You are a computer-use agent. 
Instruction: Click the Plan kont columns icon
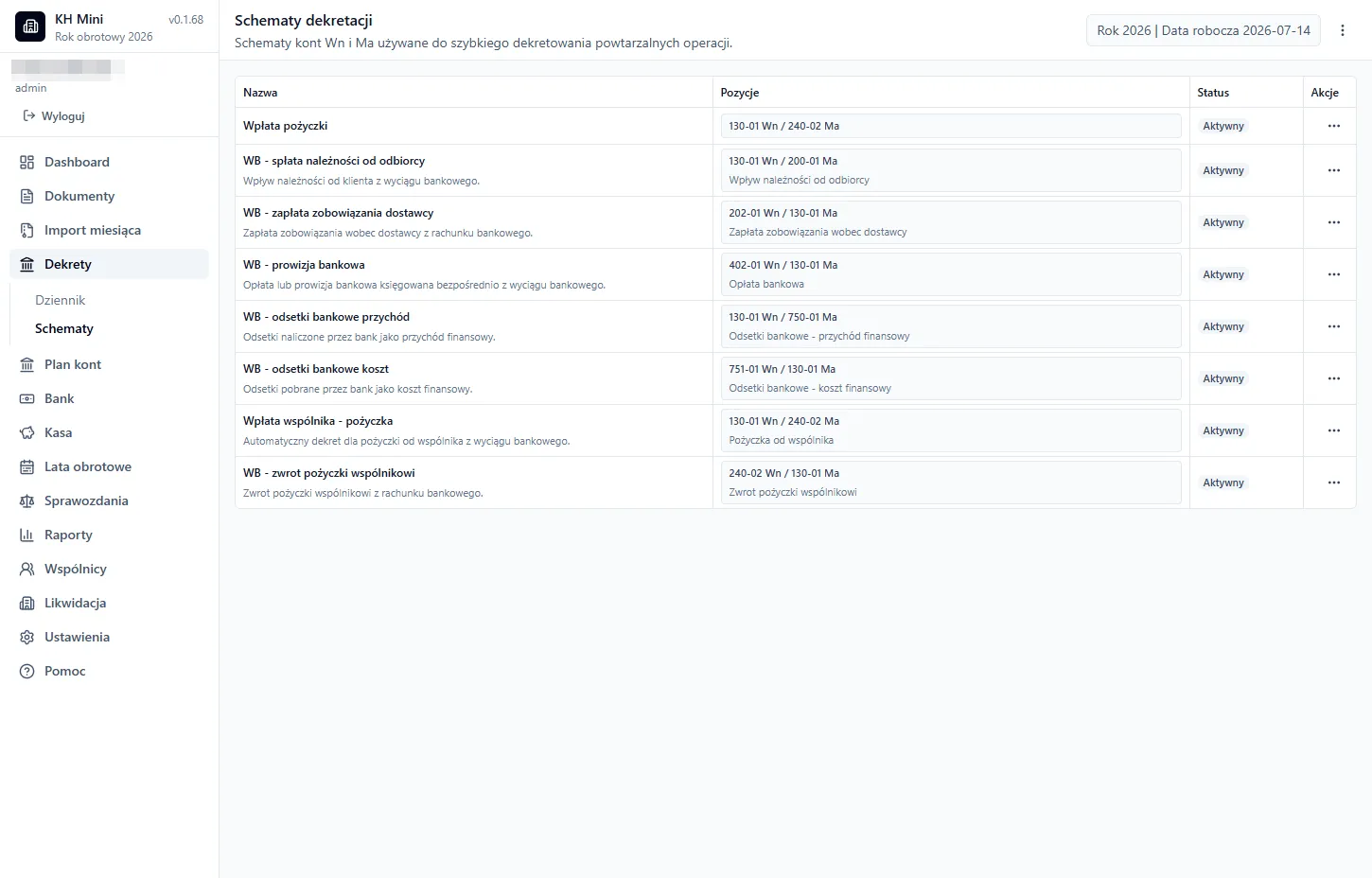pos(27,364)
